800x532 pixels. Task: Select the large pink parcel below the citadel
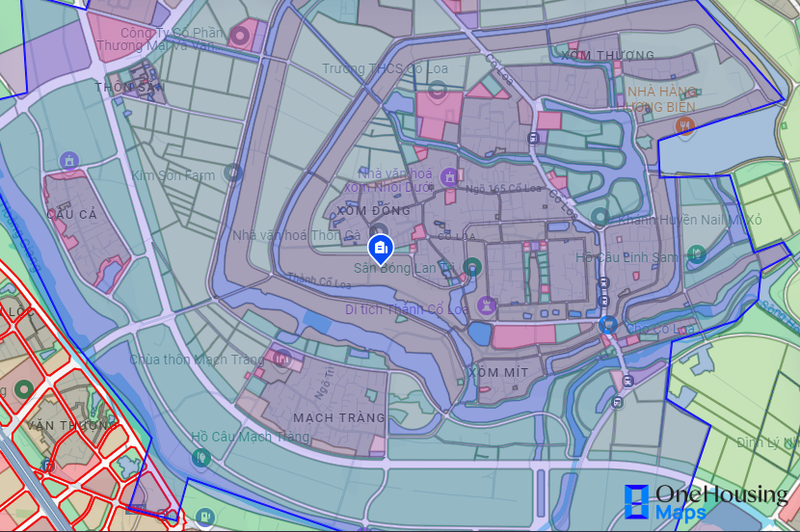coord(523,336)
